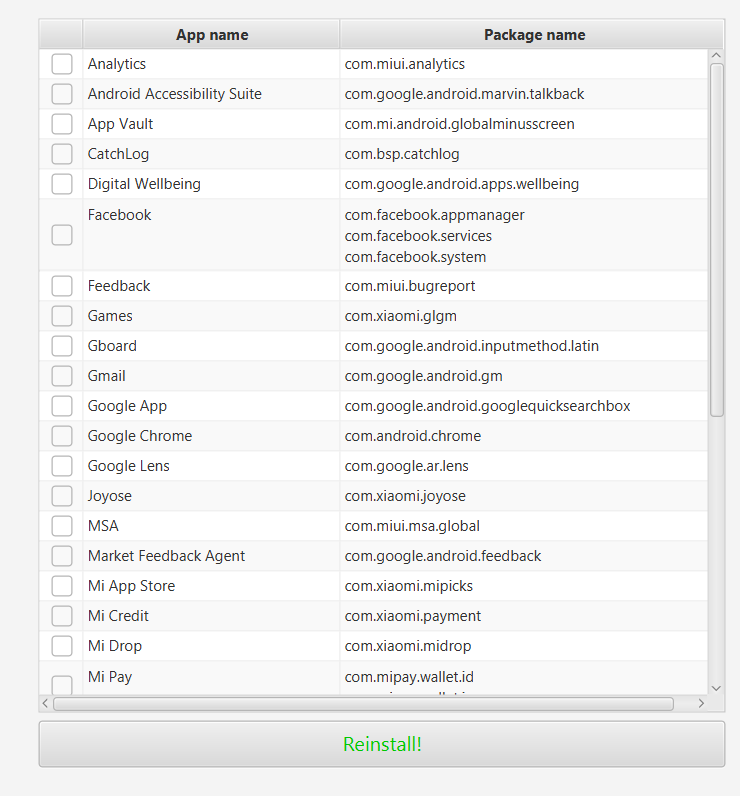Screen dimensions: 740x796
Task: Select the App Vault checkbox
Action: (62, 124)
